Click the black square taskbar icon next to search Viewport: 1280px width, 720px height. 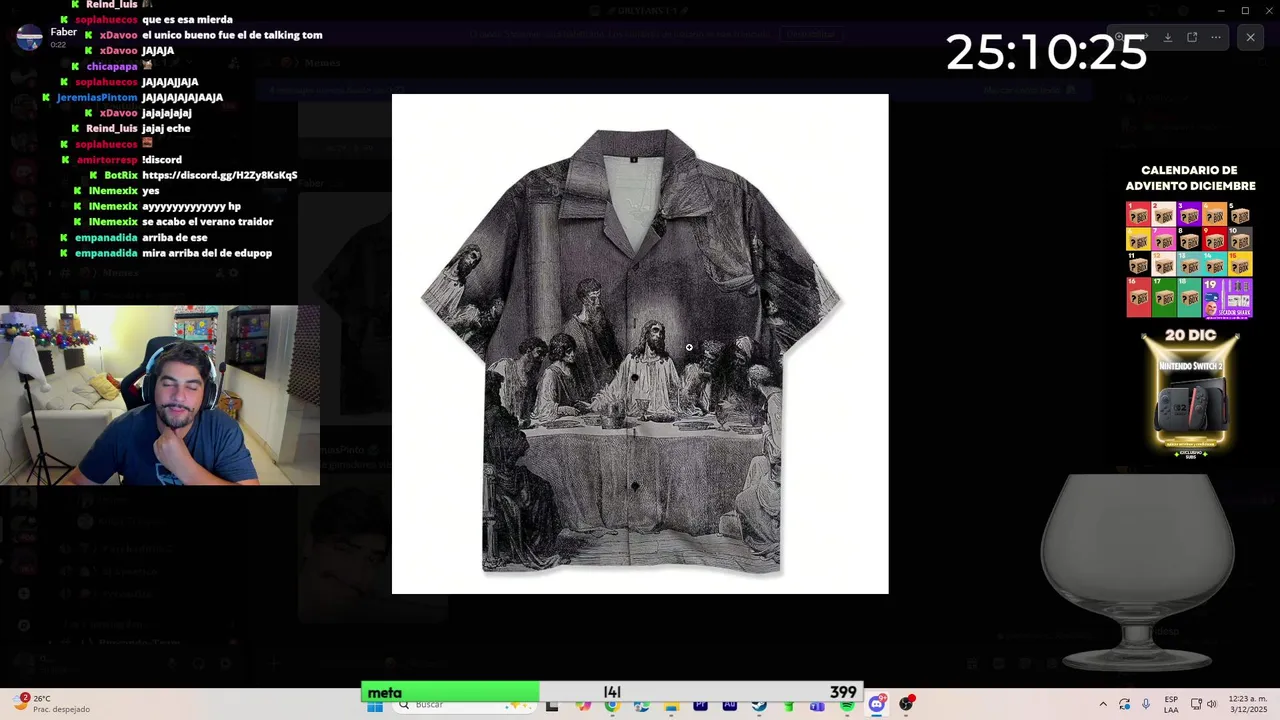[552, 705]
